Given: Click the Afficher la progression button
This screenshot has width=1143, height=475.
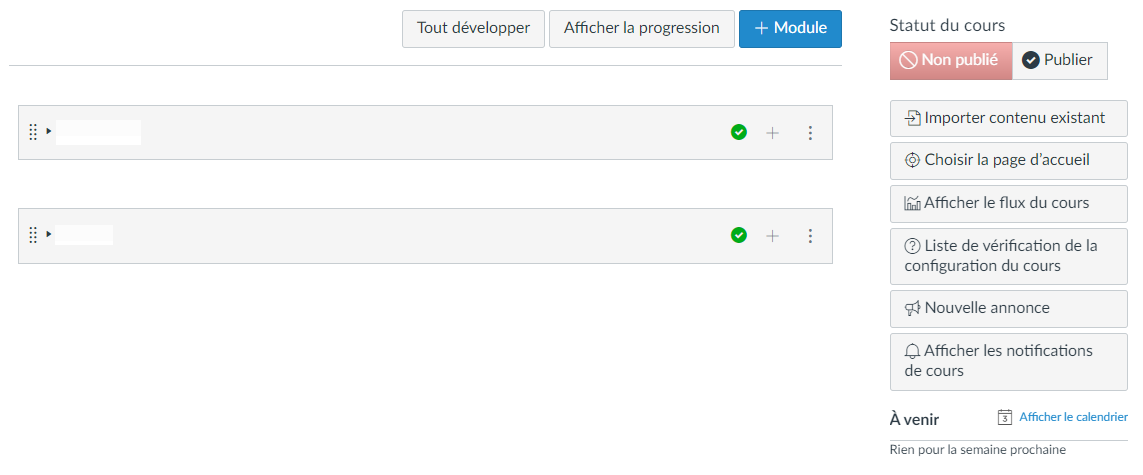Looking at the screenshot, I should 641,28.
